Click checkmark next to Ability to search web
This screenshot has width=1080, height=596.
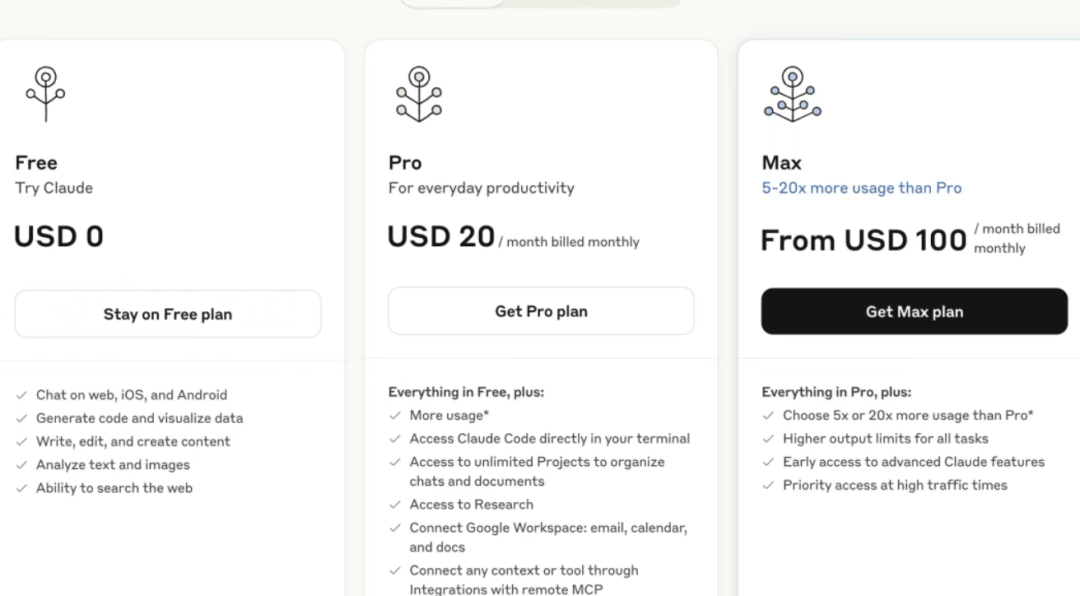[x=21, y=488]
